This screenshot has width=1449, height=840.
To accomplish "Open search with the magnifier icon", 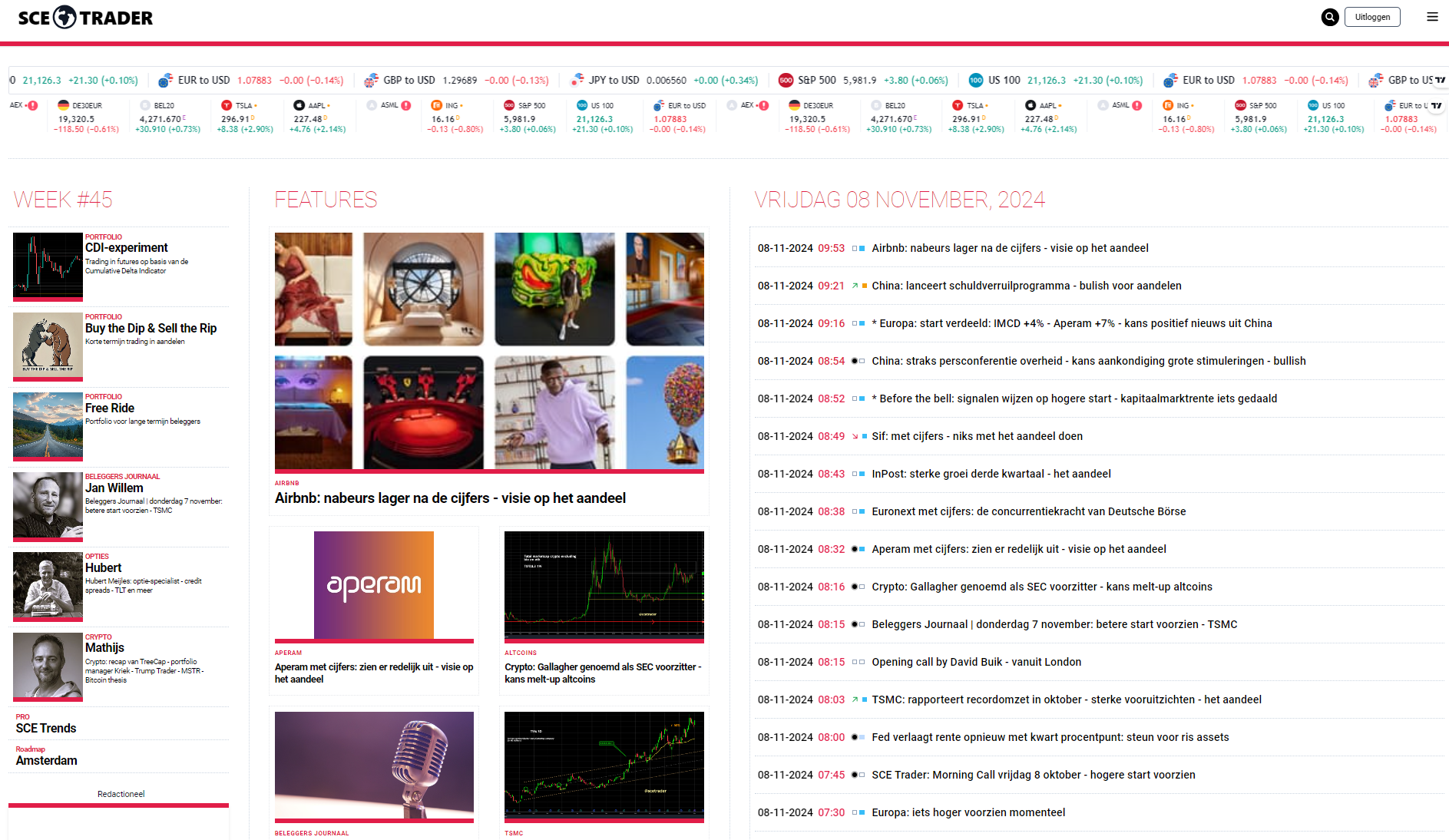I will point(1330,17).
